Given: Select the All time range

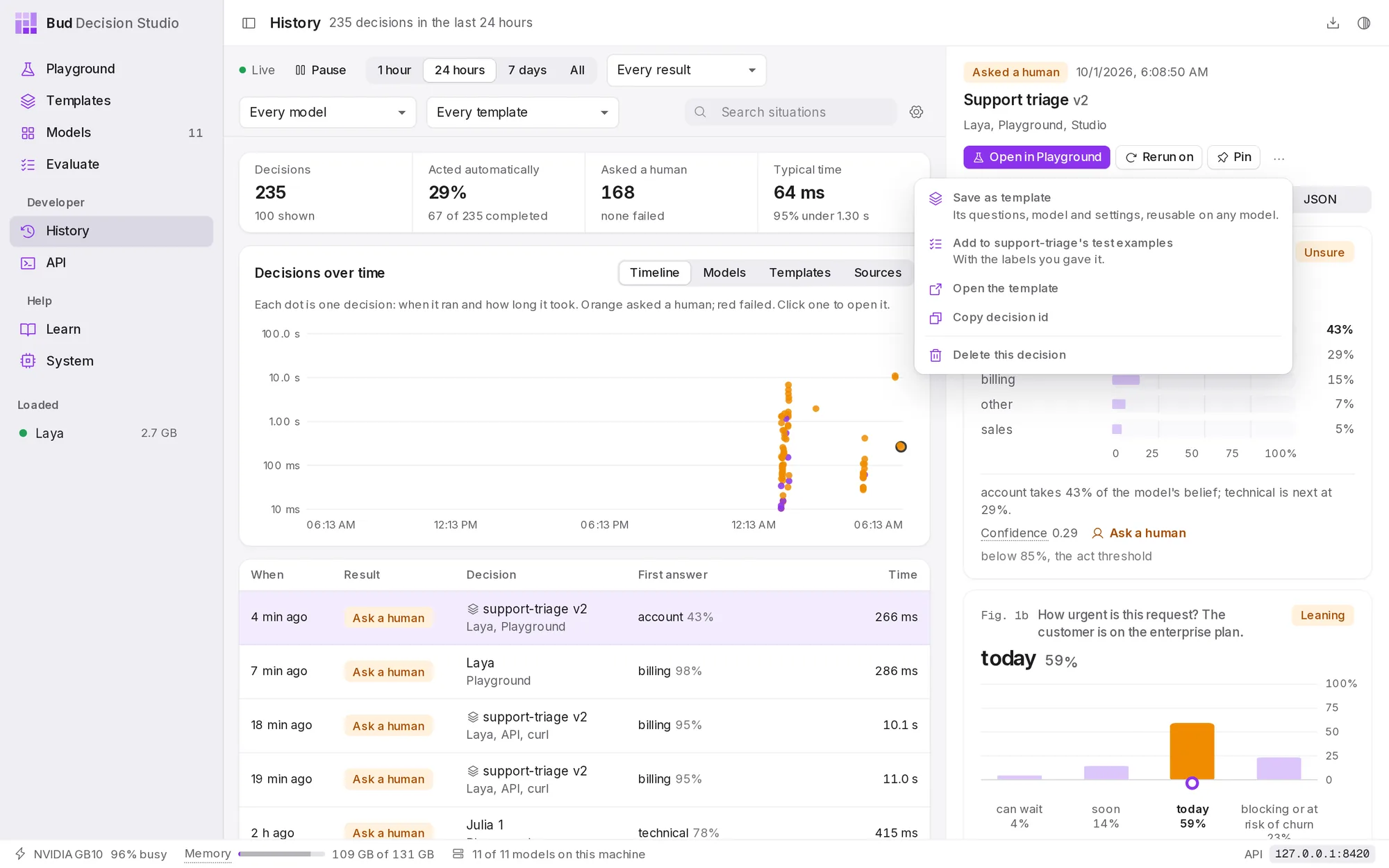Looking at the screenshot, I should (577, 70).
